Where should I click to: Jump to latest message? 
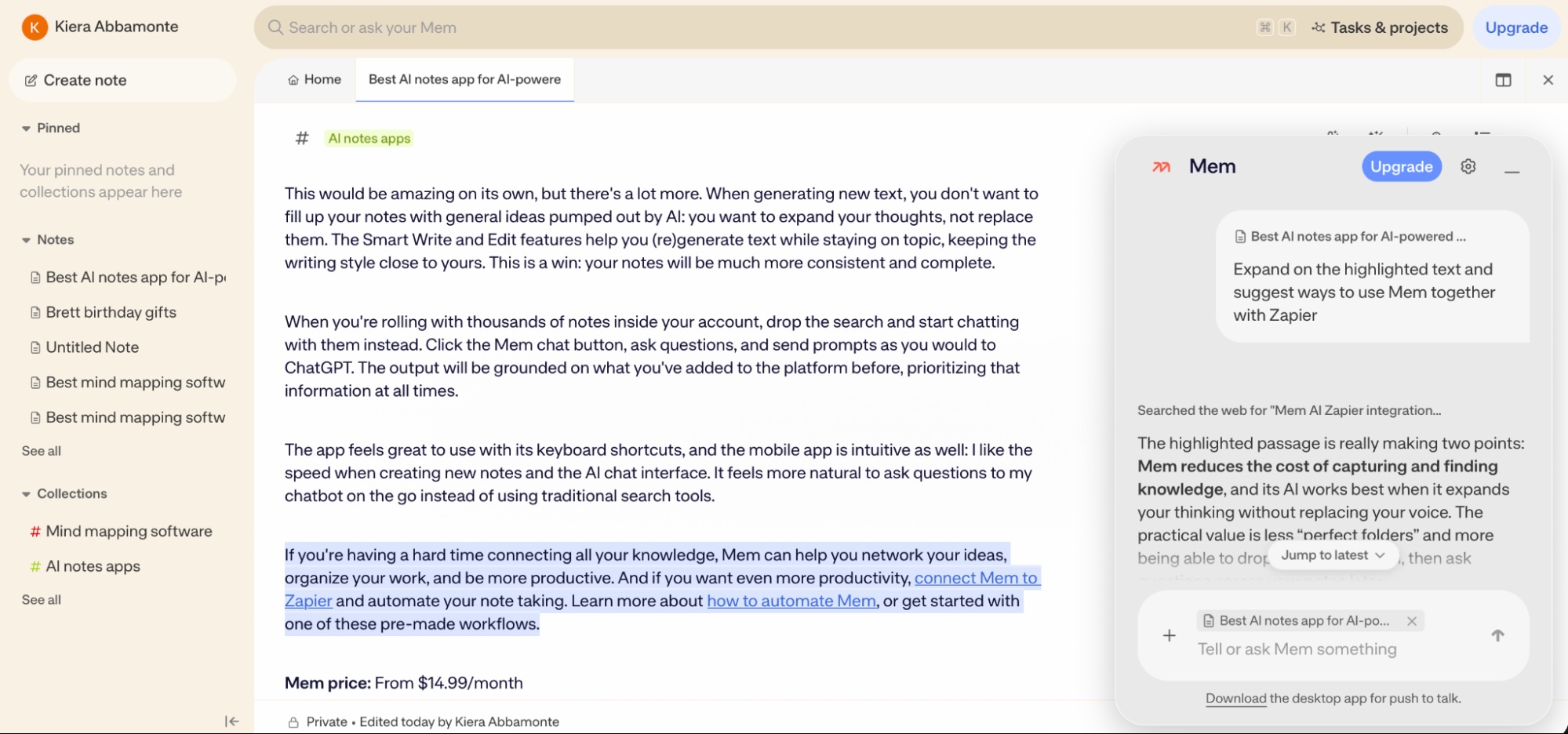click(x=1333, y=555)
